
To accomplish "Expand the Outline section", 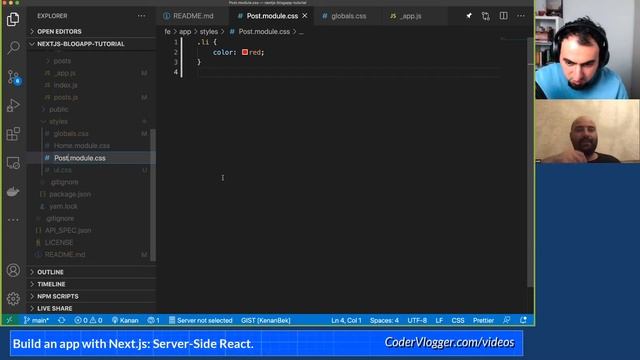I will coord(92,272).
